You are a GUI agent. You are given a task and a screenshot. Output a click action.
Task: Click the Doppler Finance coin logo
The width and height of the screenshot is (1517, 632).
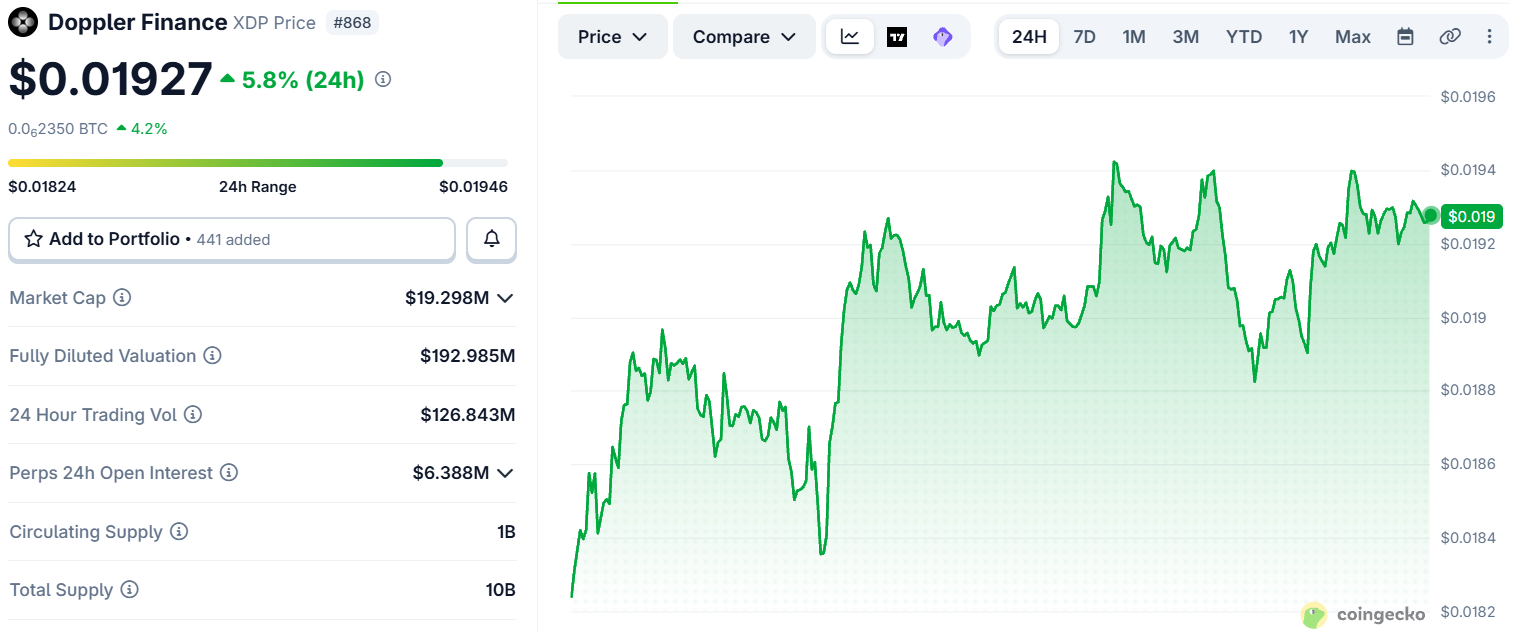point(23,22)
